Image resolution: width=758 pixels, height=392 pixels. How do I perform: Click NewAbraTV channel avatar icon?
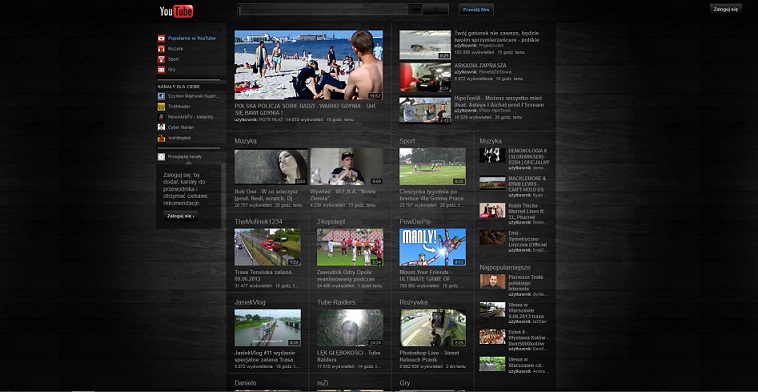tap(161, 117)
